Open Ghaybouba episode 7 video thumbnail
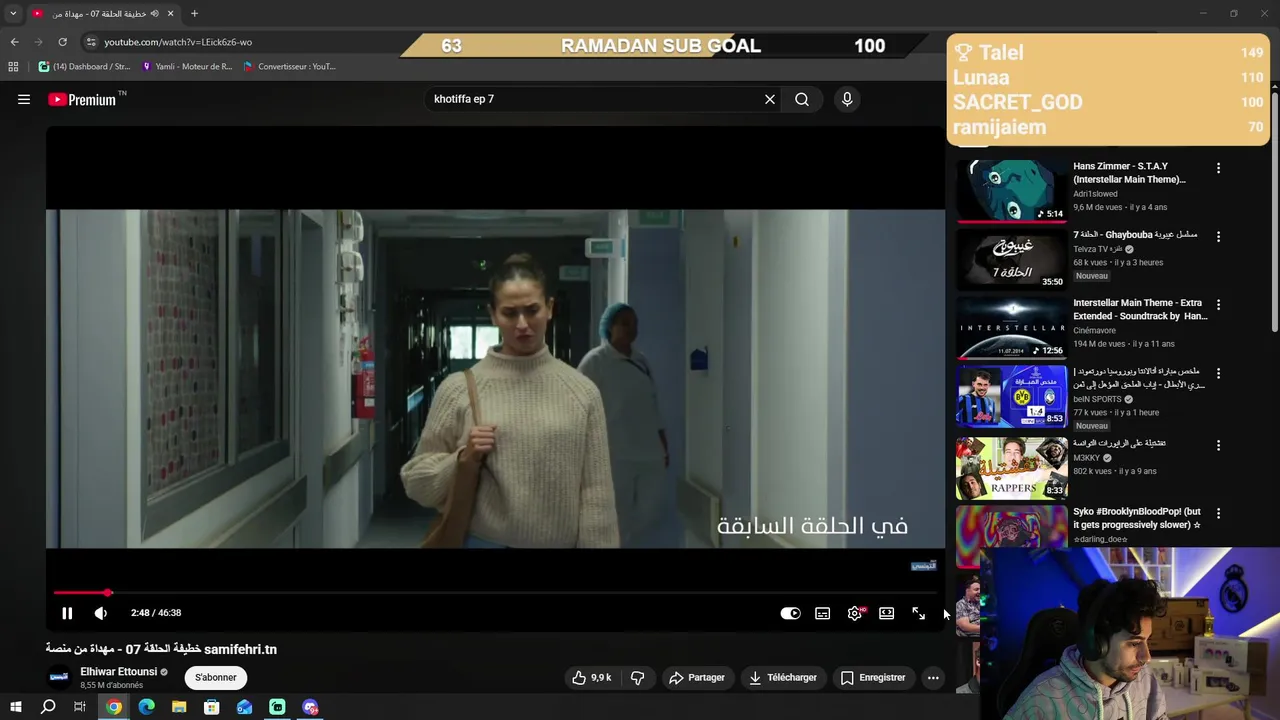 1012,259
